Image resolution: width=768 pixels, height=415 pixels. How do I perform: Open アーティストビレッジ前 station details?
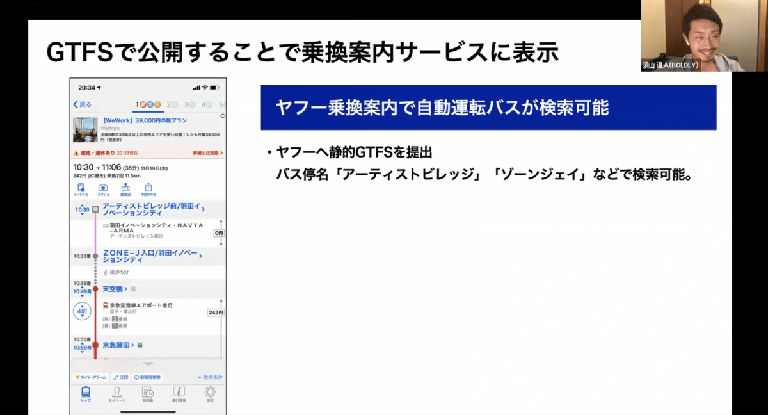153,210
